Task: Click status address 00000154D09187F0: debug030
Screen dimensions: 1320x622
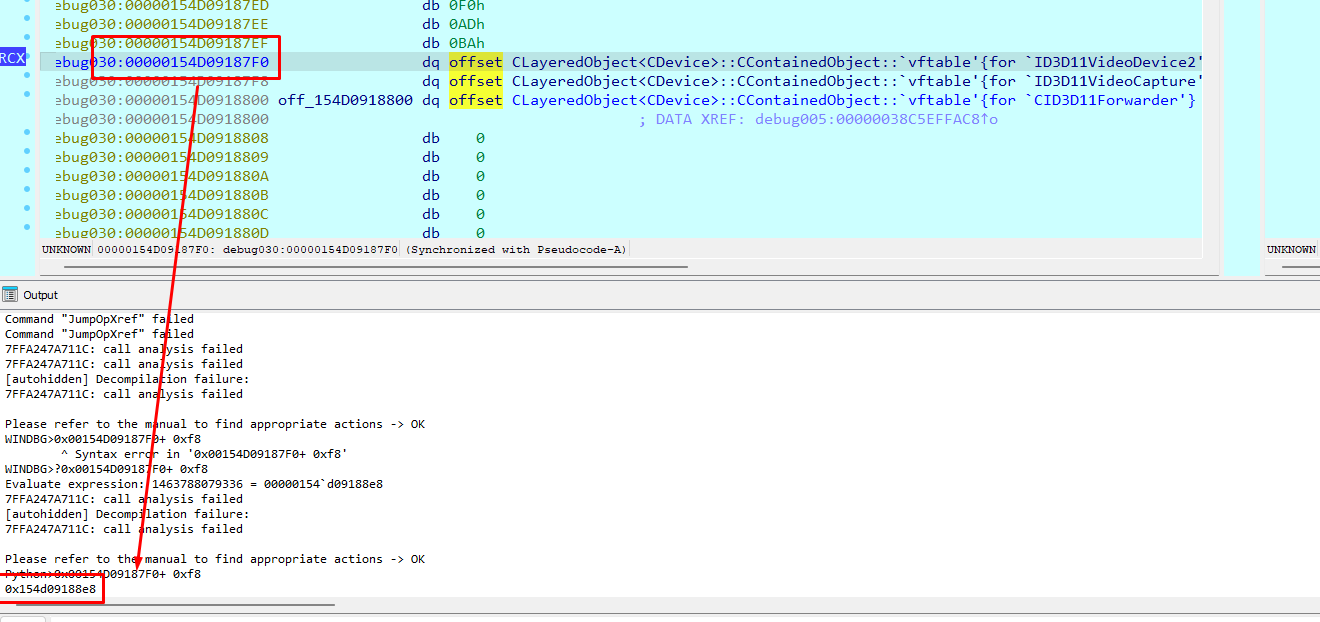Action: tap(246, 249)
